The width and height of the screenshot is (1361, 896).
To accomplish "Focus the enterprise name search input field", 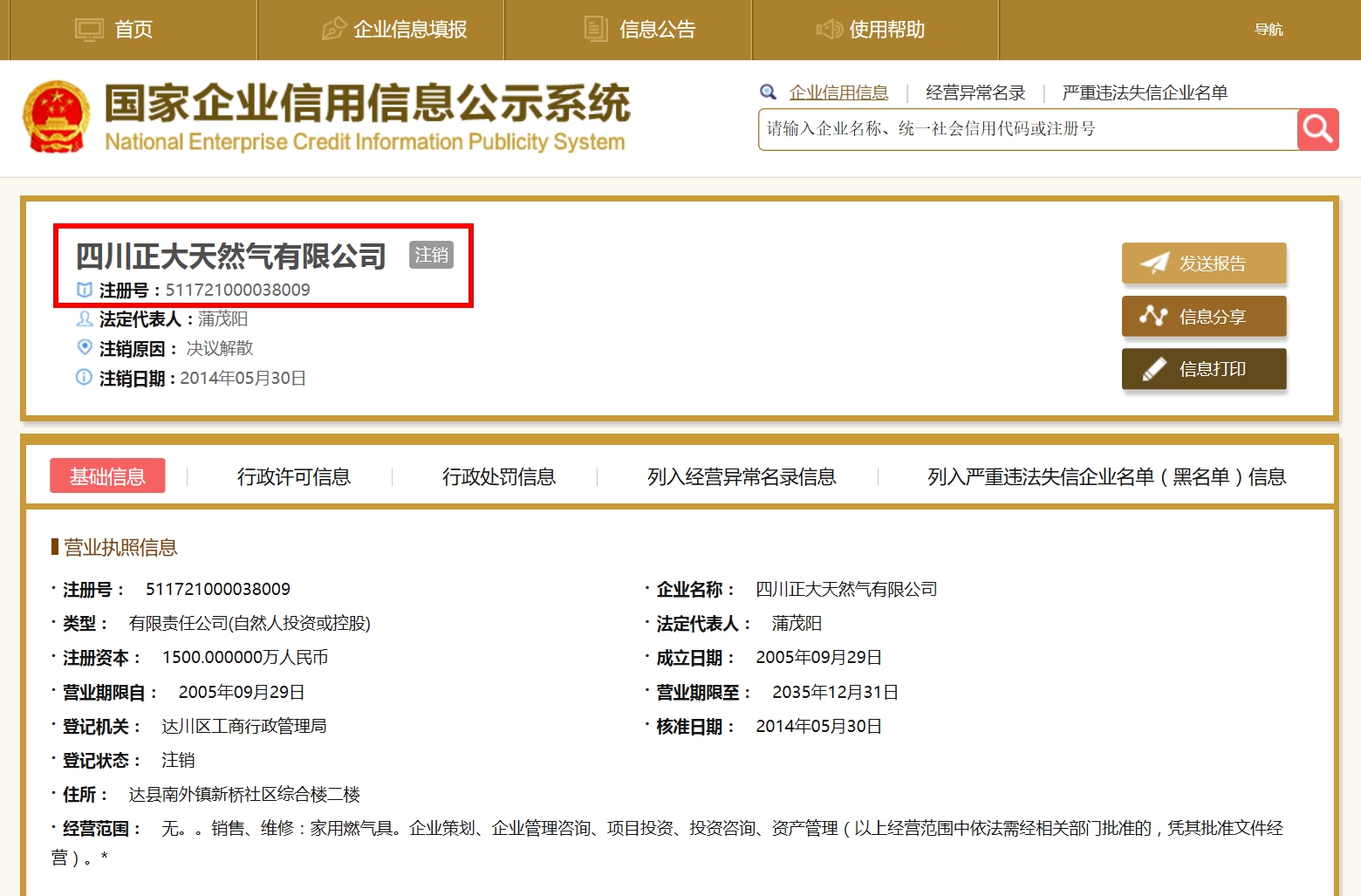I will pyautogui.click(x=1028, y=130).
